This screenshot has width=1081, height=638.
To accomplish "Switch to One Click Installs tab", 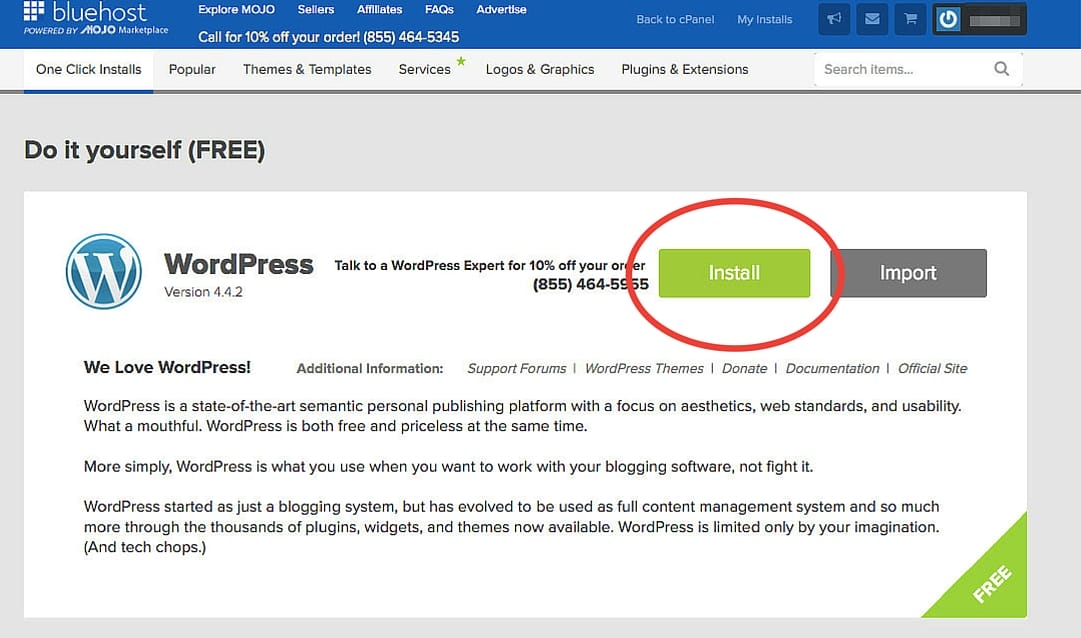I will [88, 69].
